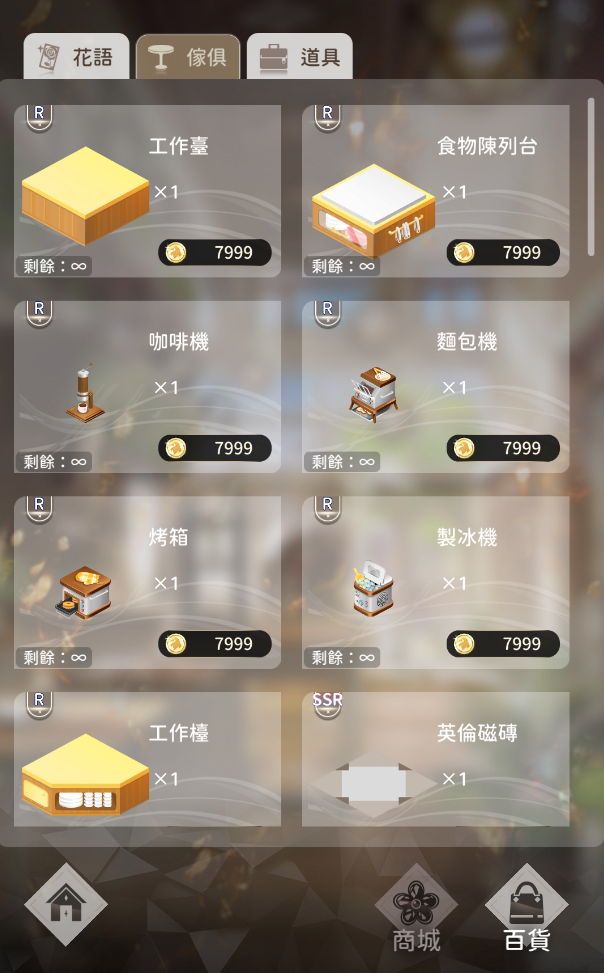604x973 pixels.
Task: Click the 7999 price button for 麵包機
Action: (x=503, y=448)
